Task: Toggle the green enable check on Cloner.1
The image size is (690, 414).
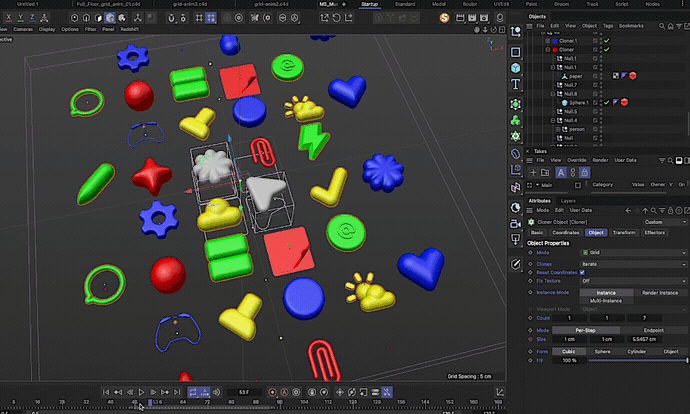Action: (x=607, y=40)
